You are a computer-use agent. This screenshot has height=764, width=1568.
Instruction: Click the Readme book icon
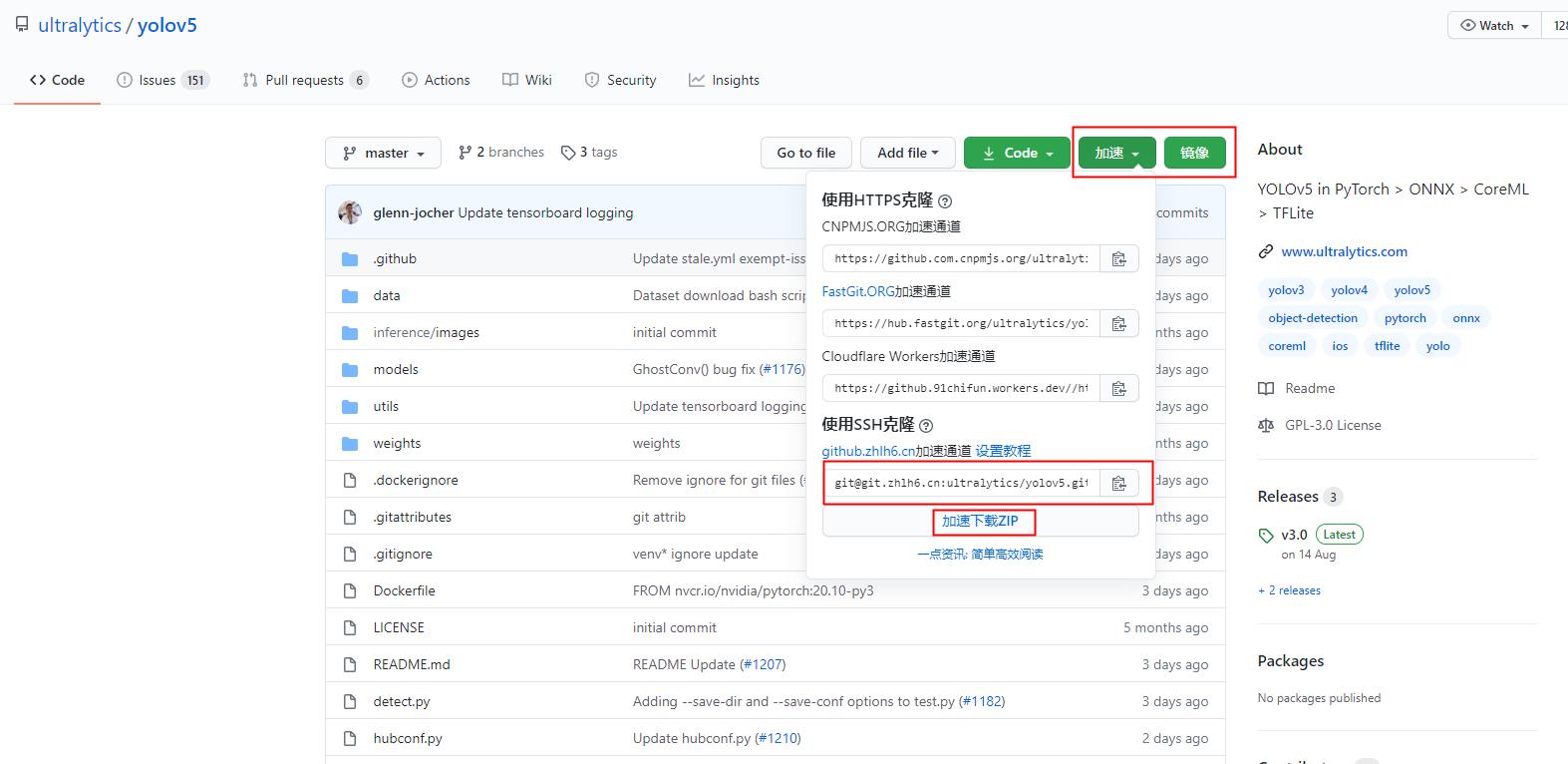point(1266,388)
